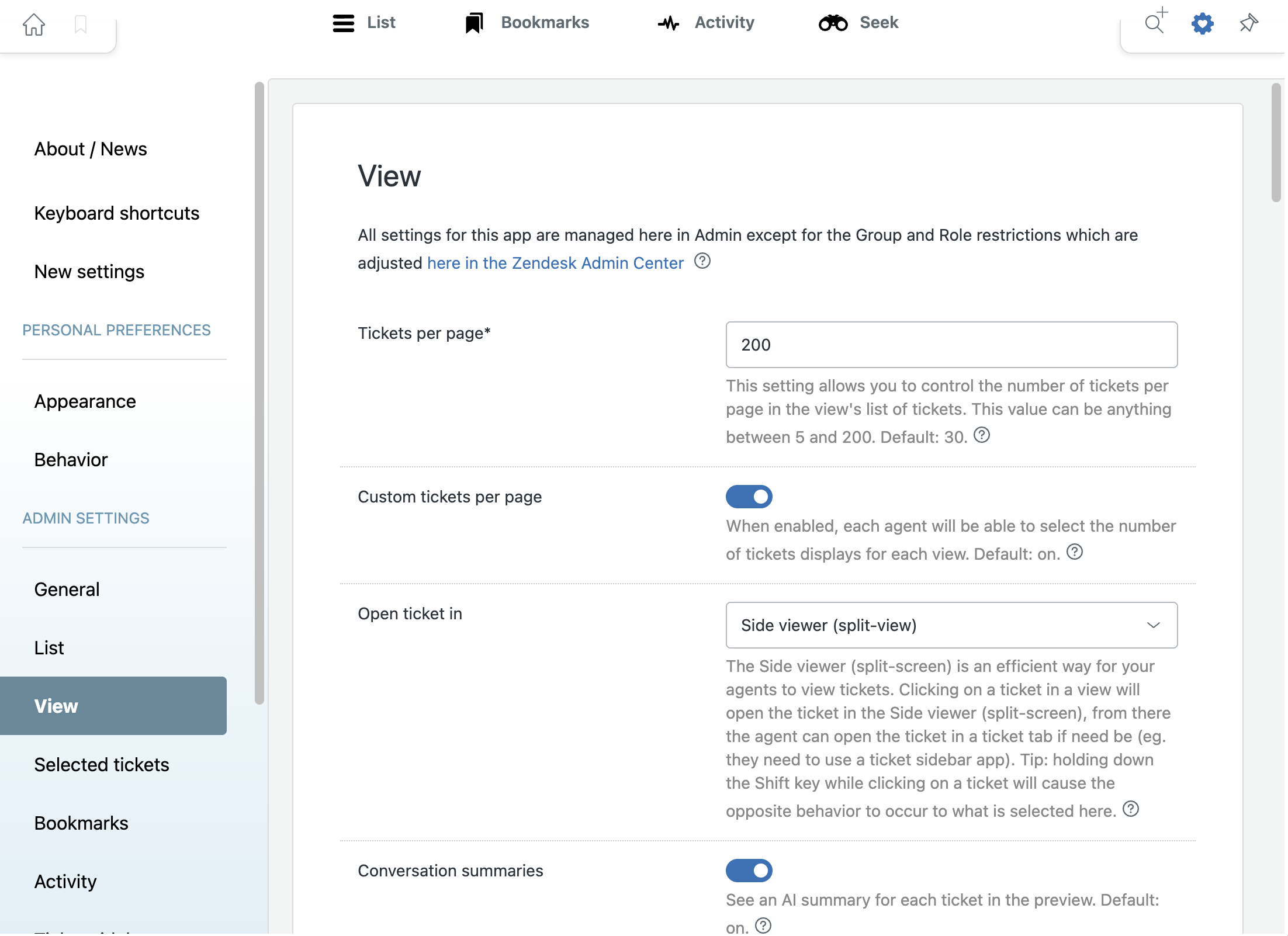The width and height of the screenshot is (1288, 936).
Task: Click the Tickets per page input field
Action: [x=951, y=345]
